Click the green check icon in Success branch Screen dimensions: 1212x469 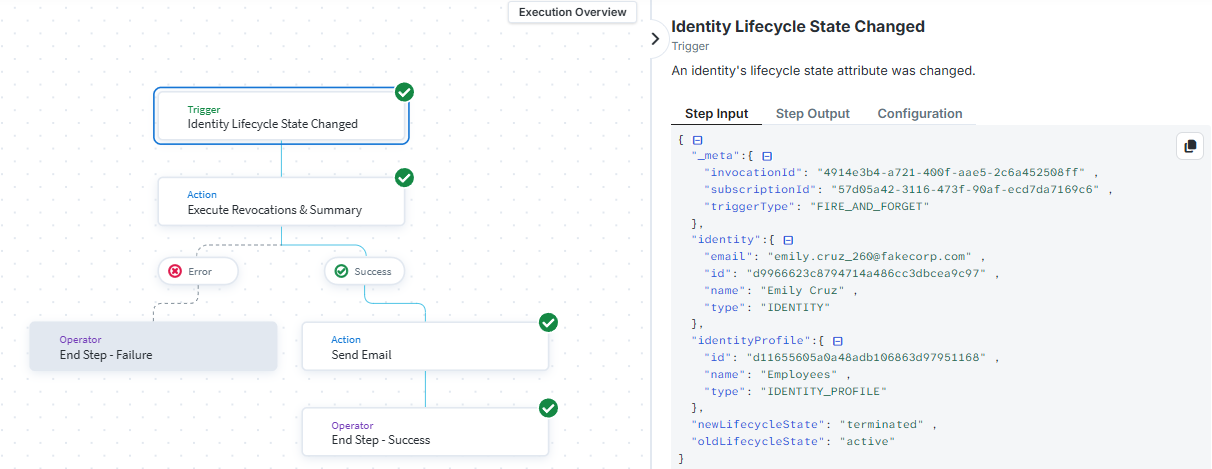(x=341, y=271)
